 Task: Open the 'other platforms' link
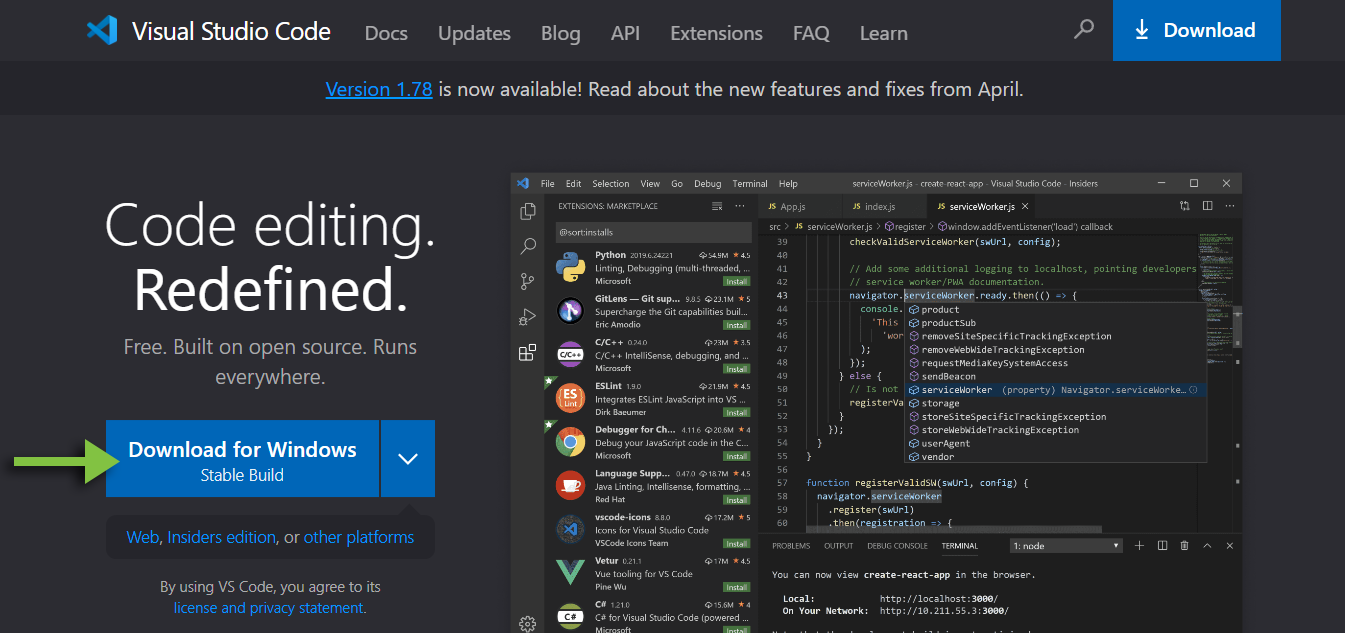359,537
